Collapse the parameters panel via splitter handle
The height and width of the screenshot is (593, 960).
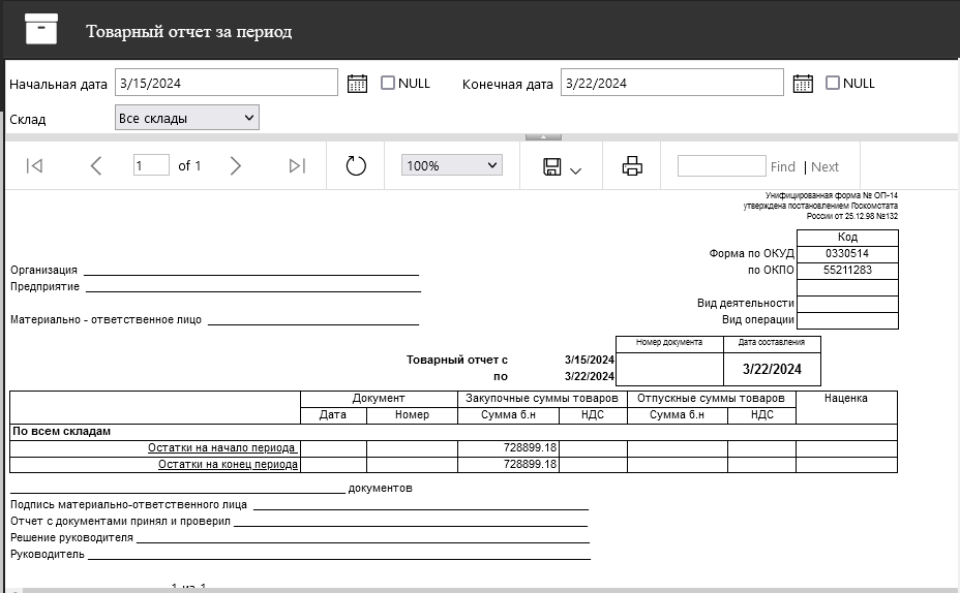(540, 137)
